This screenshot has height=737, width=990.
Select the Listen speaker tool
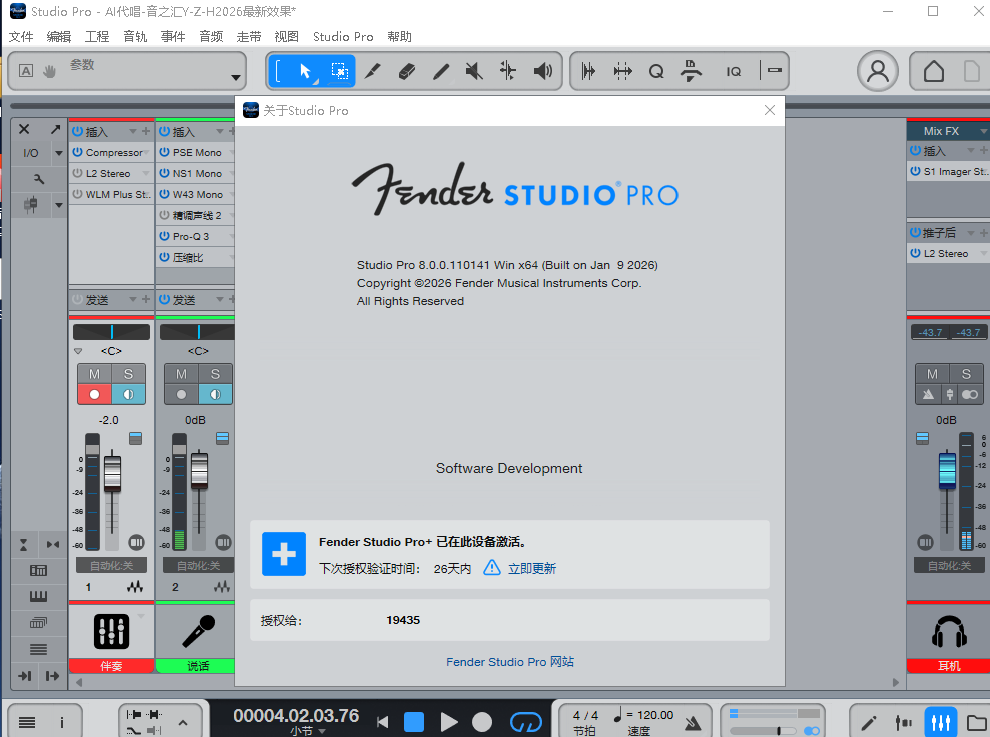click(x=542, y=71)
